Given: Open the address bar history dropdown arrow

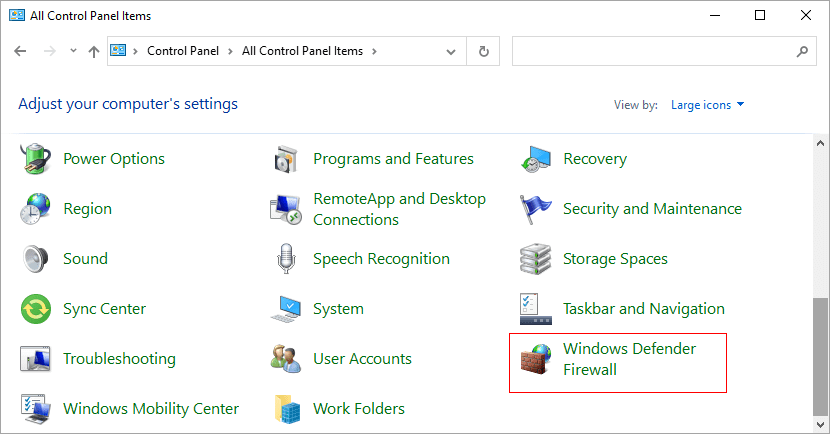Looking at the screenshot, I should [451, 52].
